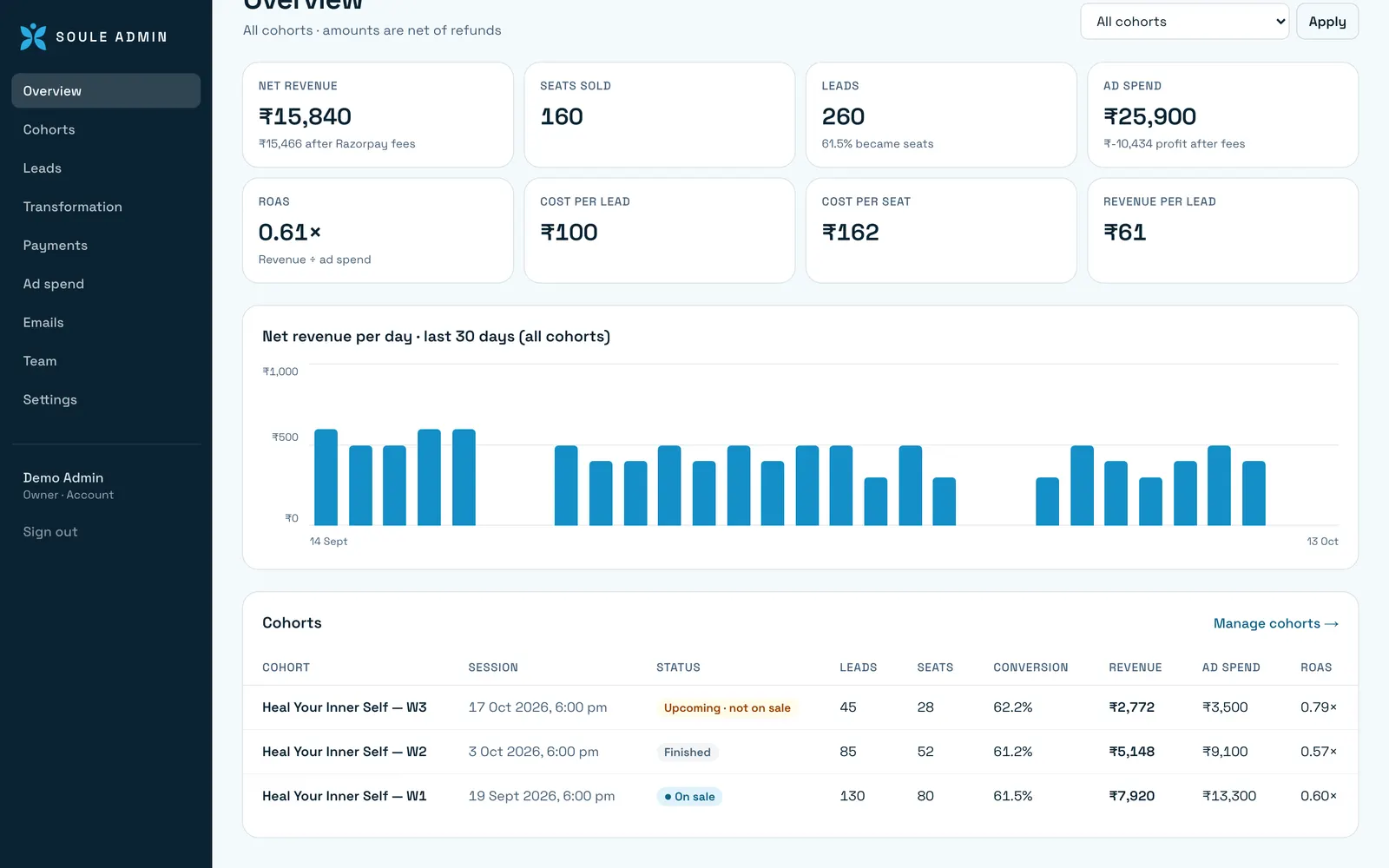Viewport: 1389px width, 868px height.
Task: Click the W1 conversion value 61.5%
Action: (1013, 796)
